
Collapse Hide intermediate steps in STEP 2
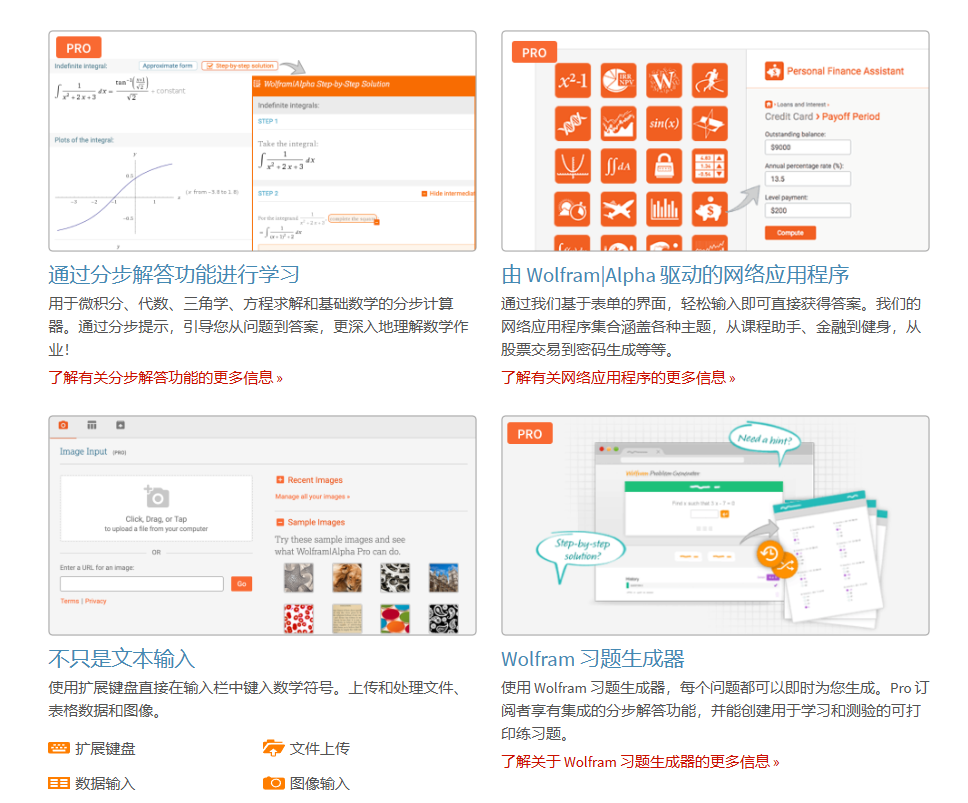point(448,194)
